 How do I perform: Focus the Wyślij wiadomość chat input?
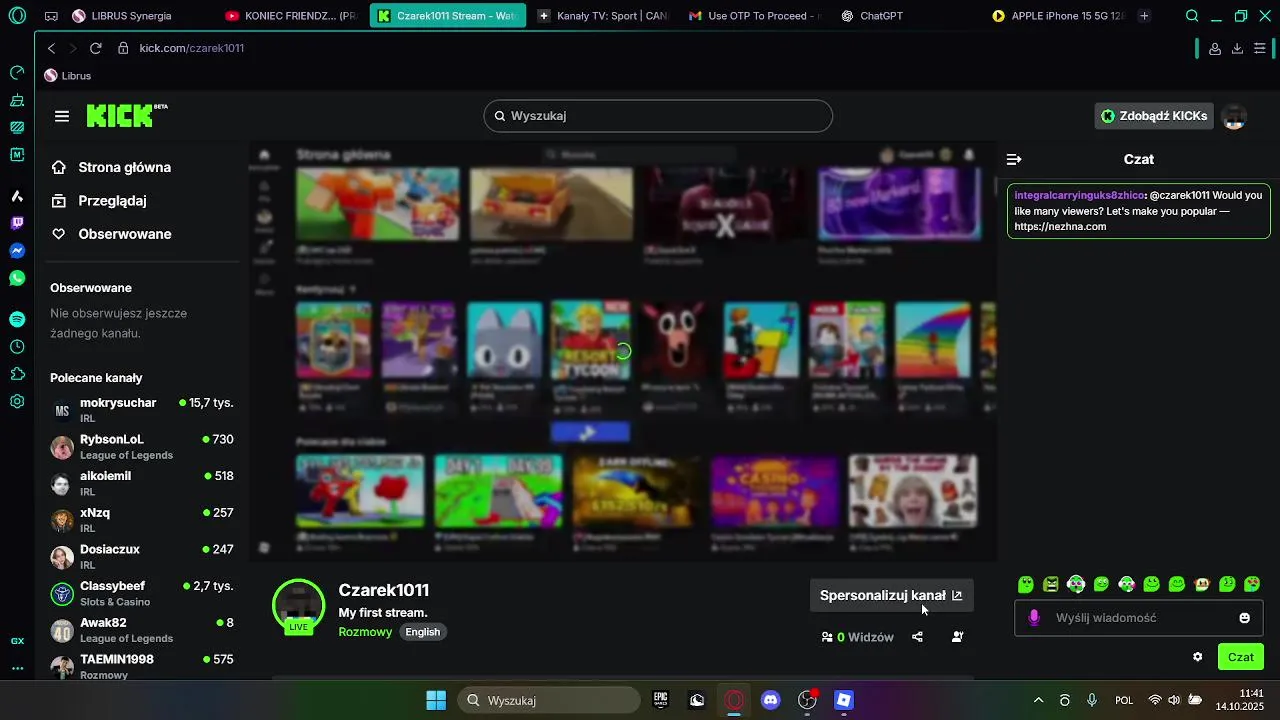coord(1138,618)
